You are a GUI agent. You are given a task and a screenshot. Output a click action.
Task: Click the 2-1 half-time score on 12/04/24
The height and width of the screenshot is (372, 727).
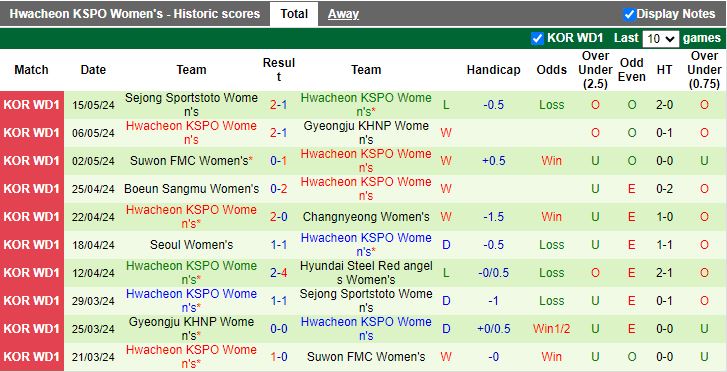pyautogui.click(x=664, y=273)
